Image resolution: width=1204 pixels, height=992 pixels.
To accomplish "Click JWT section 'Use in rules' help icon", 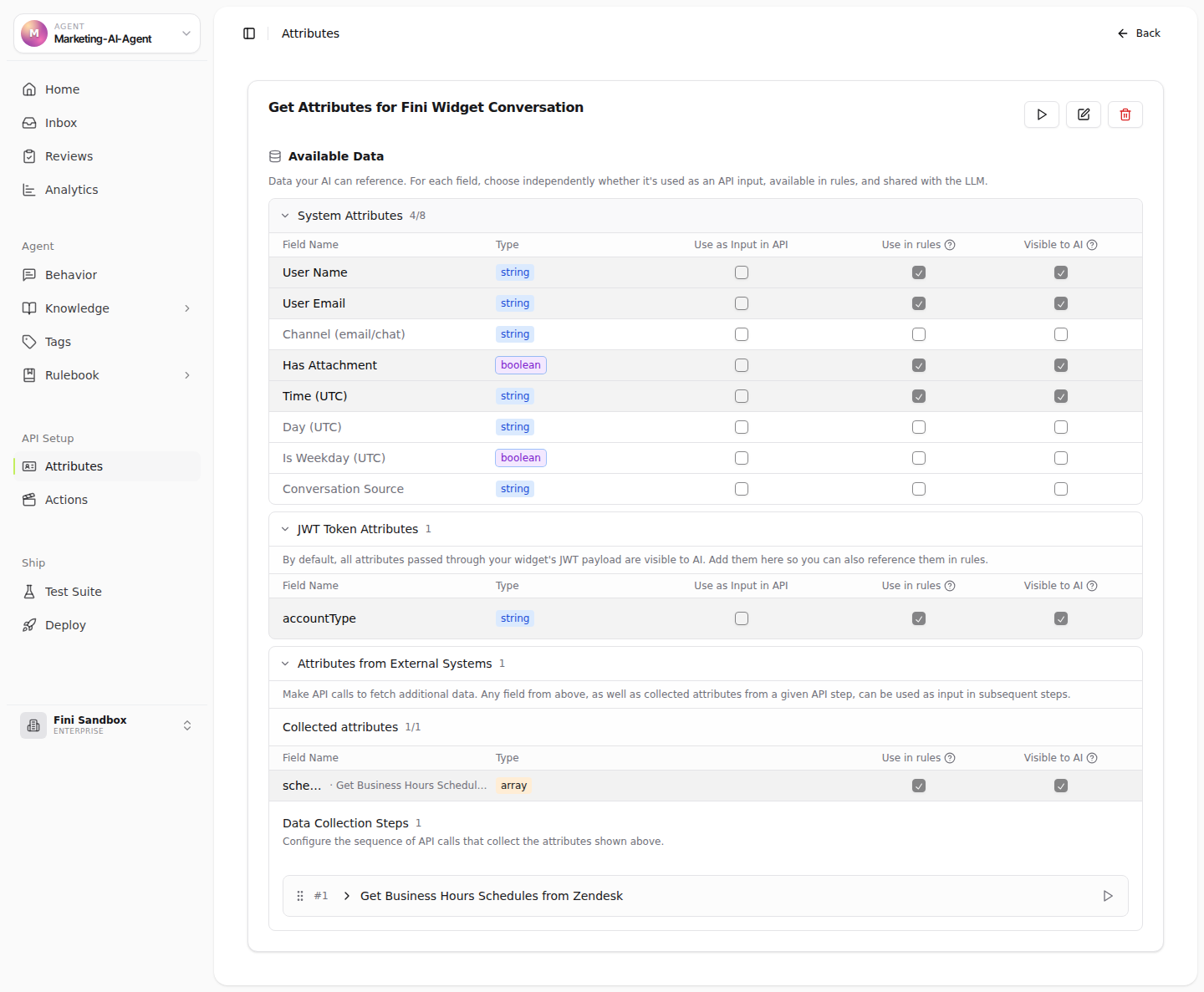I will tap(950, 586).
